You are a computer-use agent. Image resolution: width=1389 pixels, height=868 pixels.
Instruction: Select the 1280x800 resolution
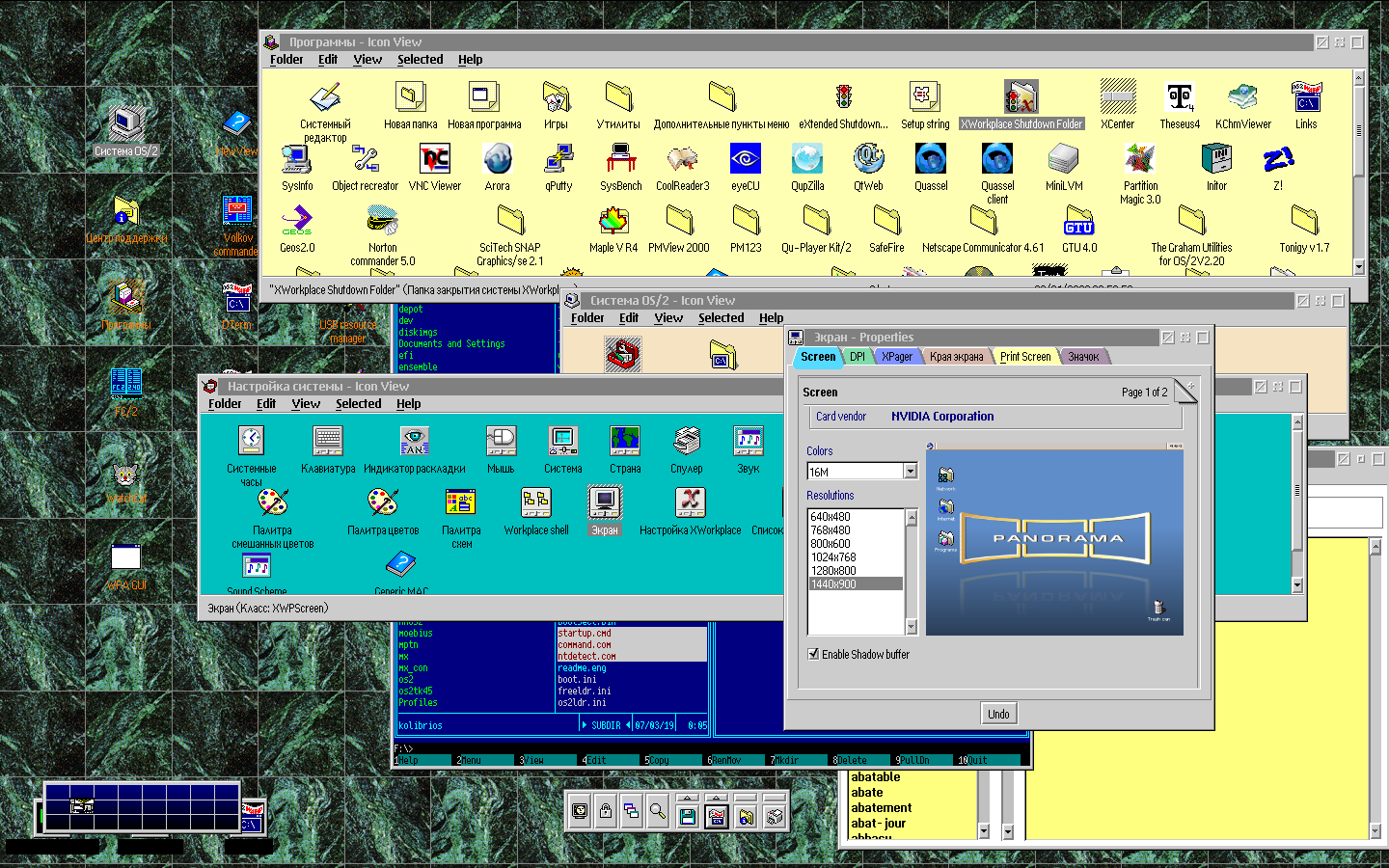pyautogui.click(x=855, y=571)
